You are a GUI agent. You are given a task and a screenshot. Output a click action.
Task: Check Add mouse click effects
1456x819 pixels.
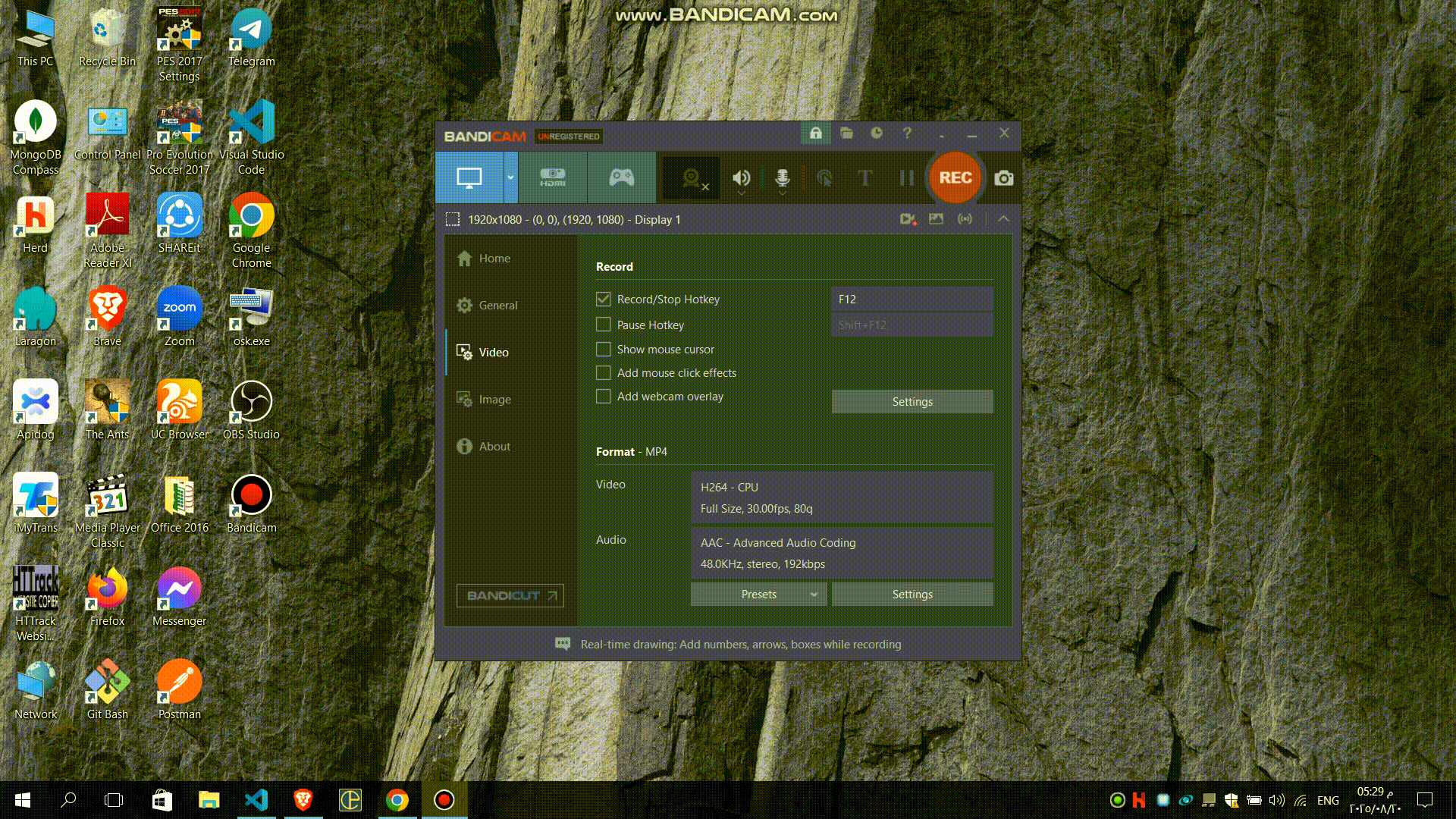[x=604, y=373]
